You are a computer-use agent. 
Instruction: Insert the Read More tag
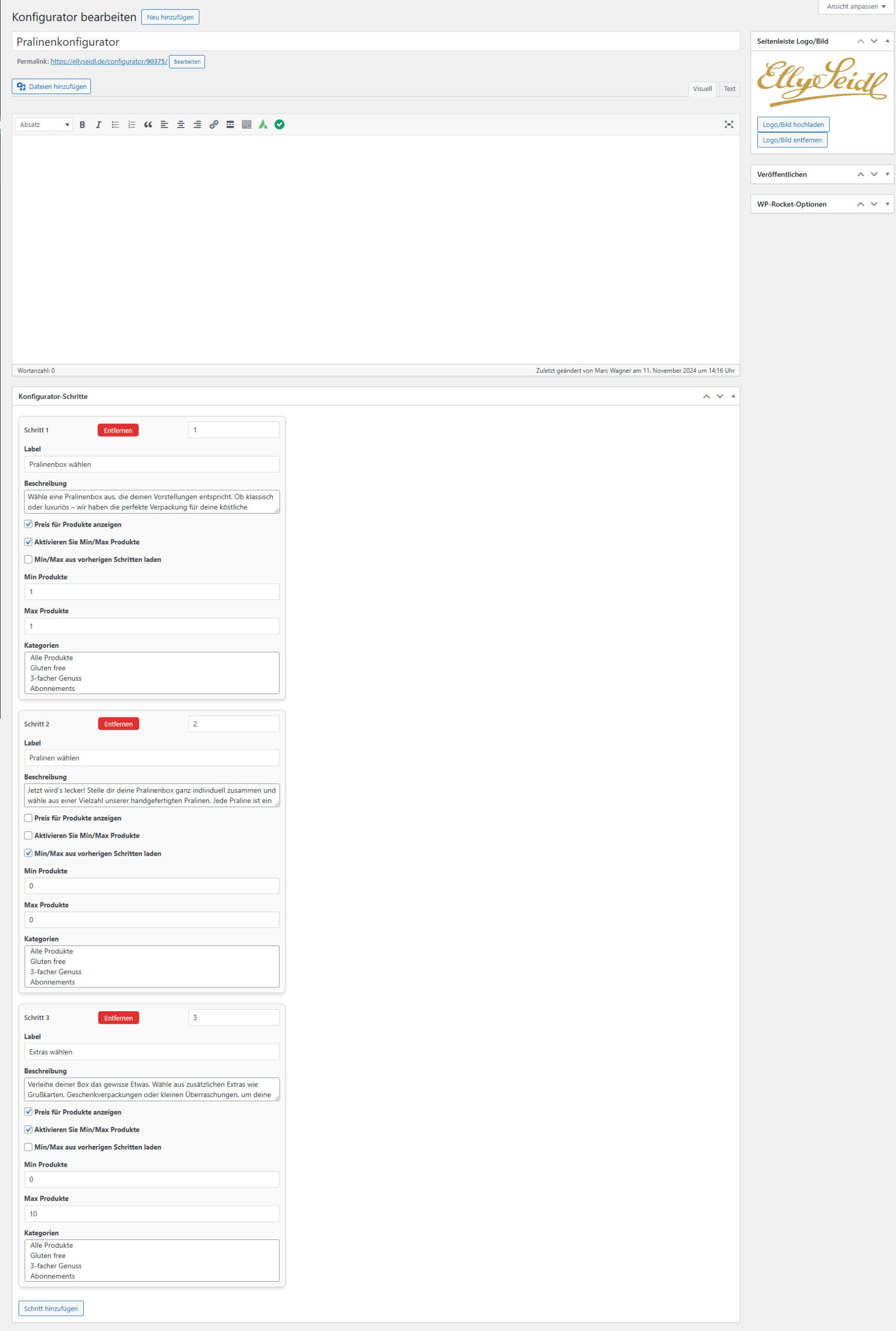click(x=230, y=125)
